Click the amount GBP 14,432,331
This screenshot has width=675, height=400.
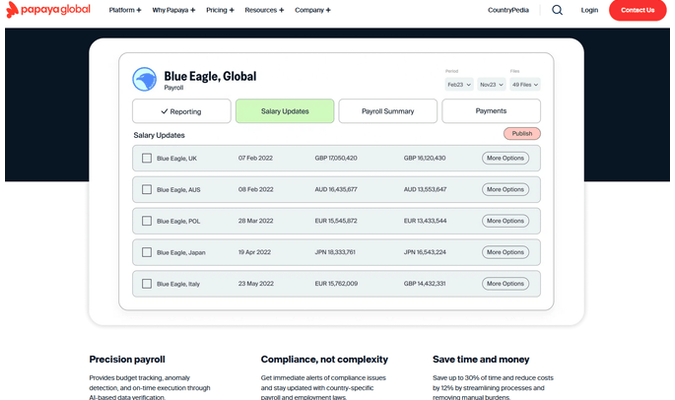(x=424, y=284)
